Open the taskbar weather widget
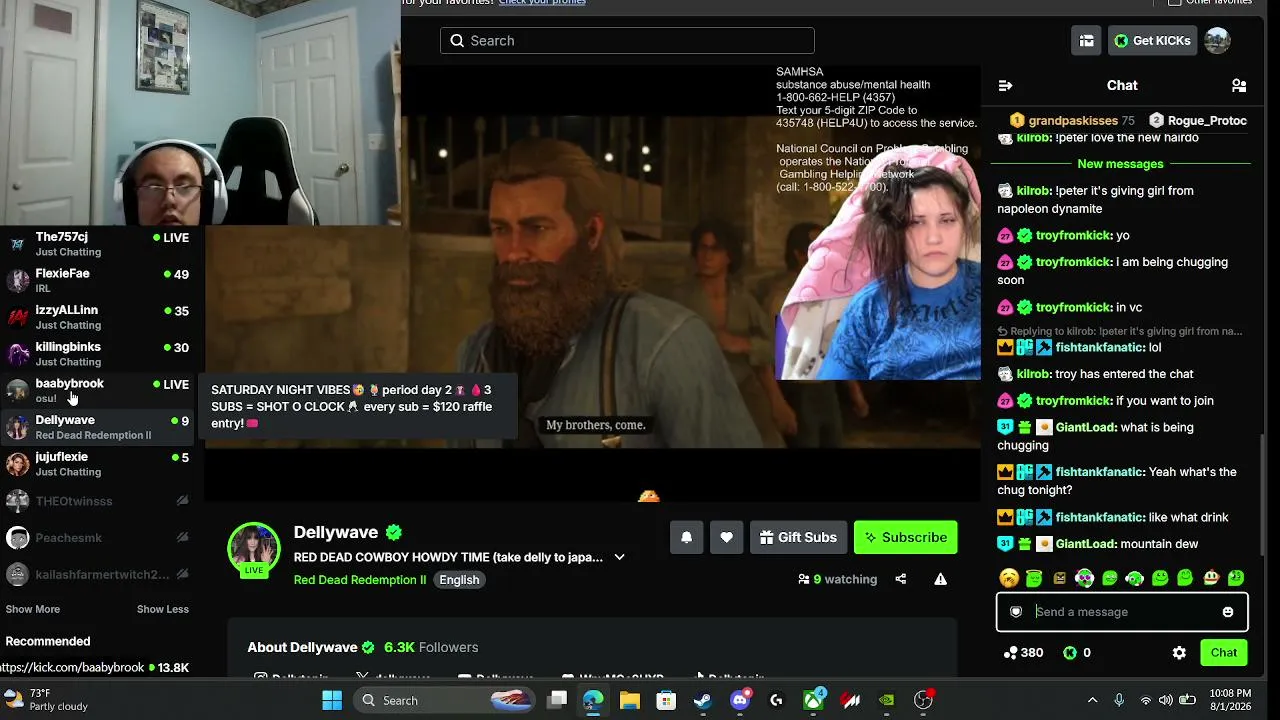Viewport: 1280px width, 720px height. tap(46, 700)
